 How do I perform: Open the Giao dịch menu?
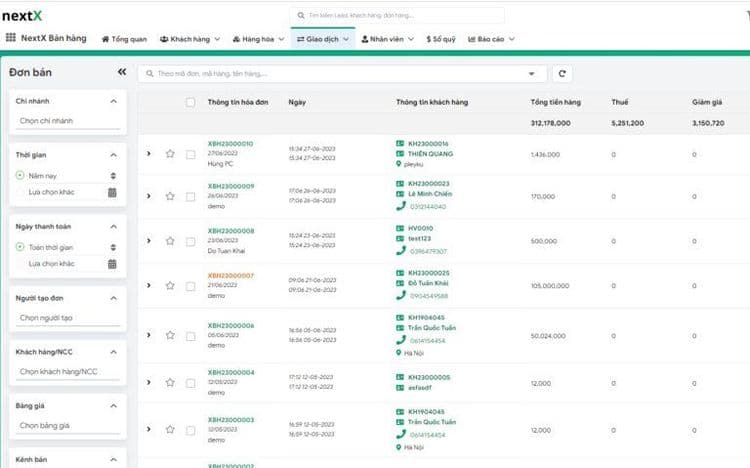(x=322, y=39)
